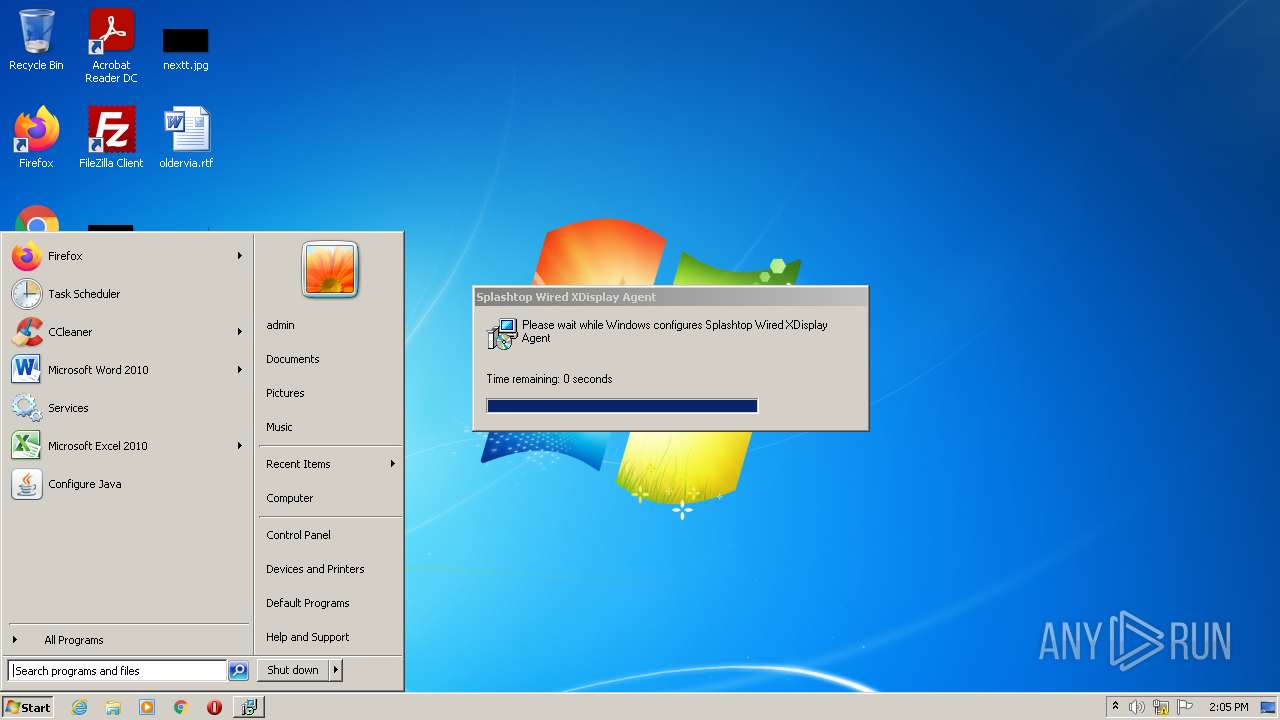Open Firefox desktop shortcut

pos(36,137)
